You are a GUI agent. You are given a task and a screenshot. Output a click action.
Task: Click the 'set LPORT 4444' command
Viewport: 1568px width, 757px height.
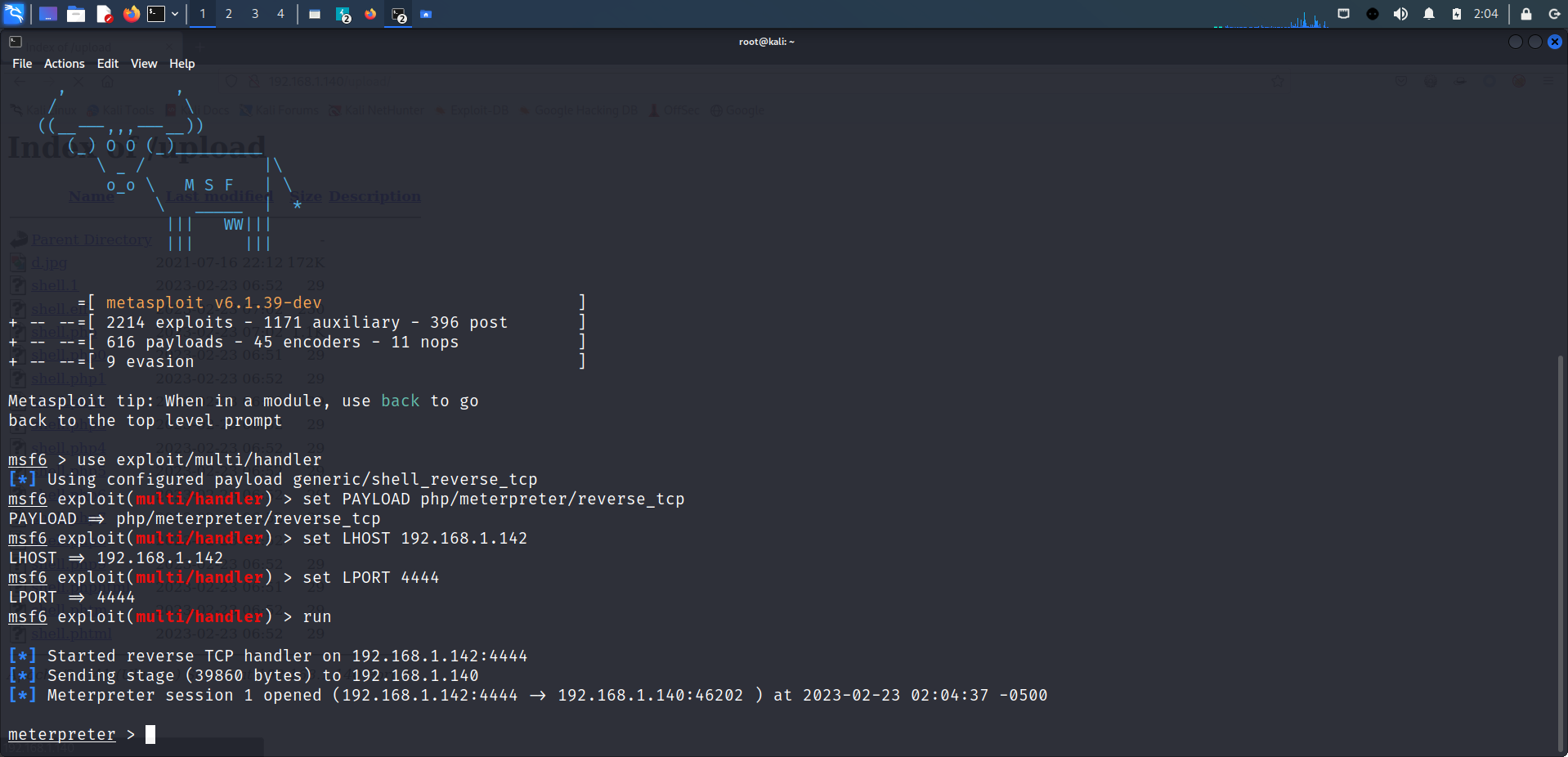(371, 577)
